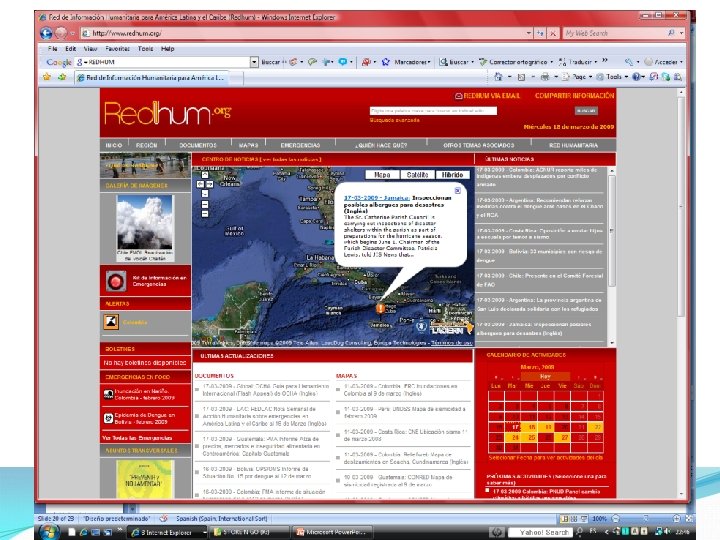This screenshot has height=540, width=720.
Task: Pan the map right with the arrow control
Action: coord(209,184)
